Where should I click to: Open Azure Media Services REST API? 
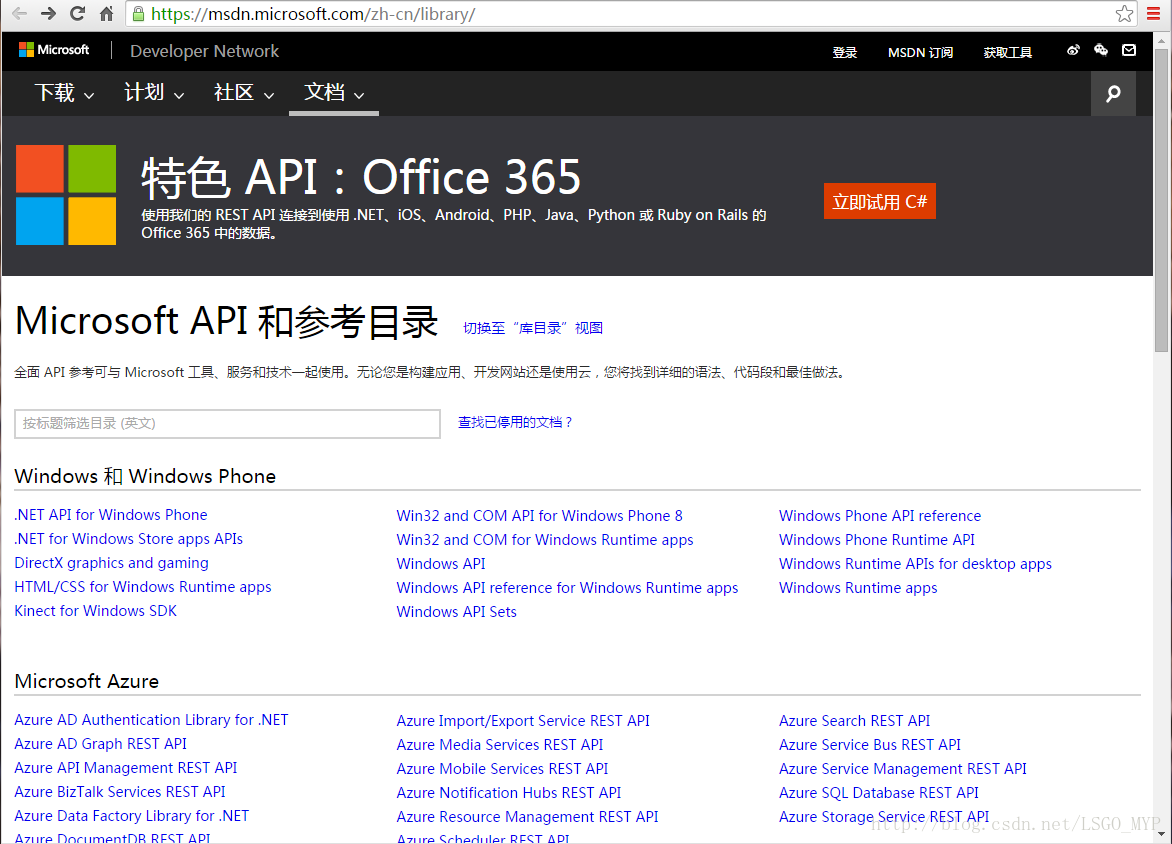pos(500,745)
